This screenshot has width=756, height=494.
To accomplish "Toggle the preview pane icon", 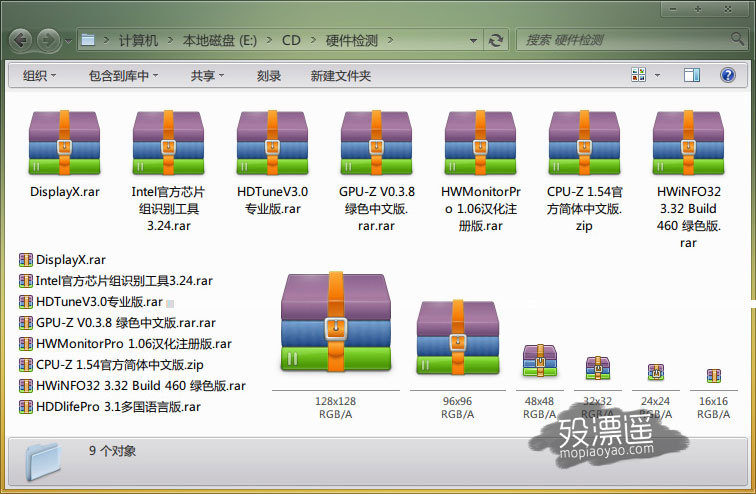I will click(691, 75).
